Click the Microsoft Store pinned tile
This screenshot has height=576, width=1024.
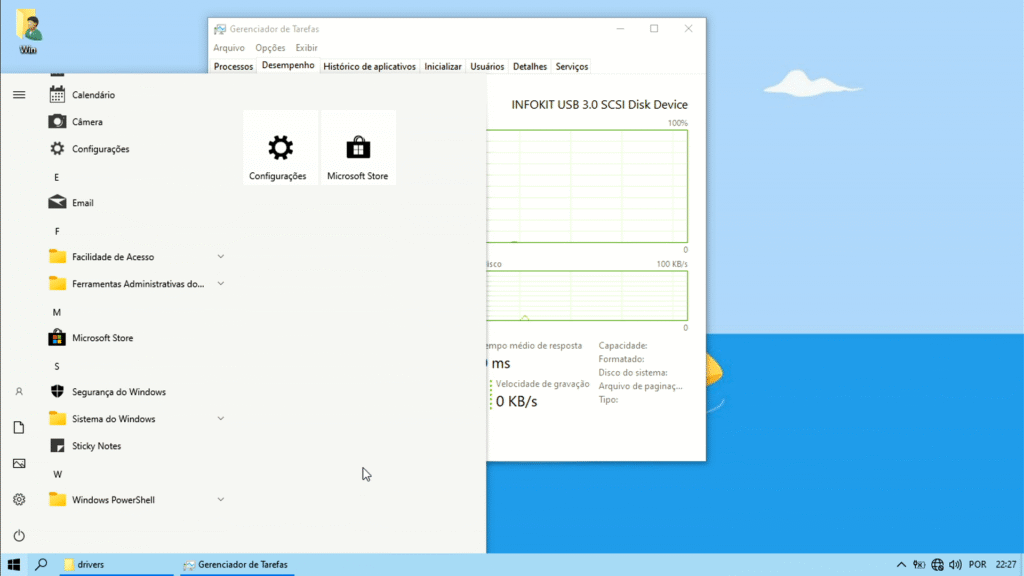357,148
